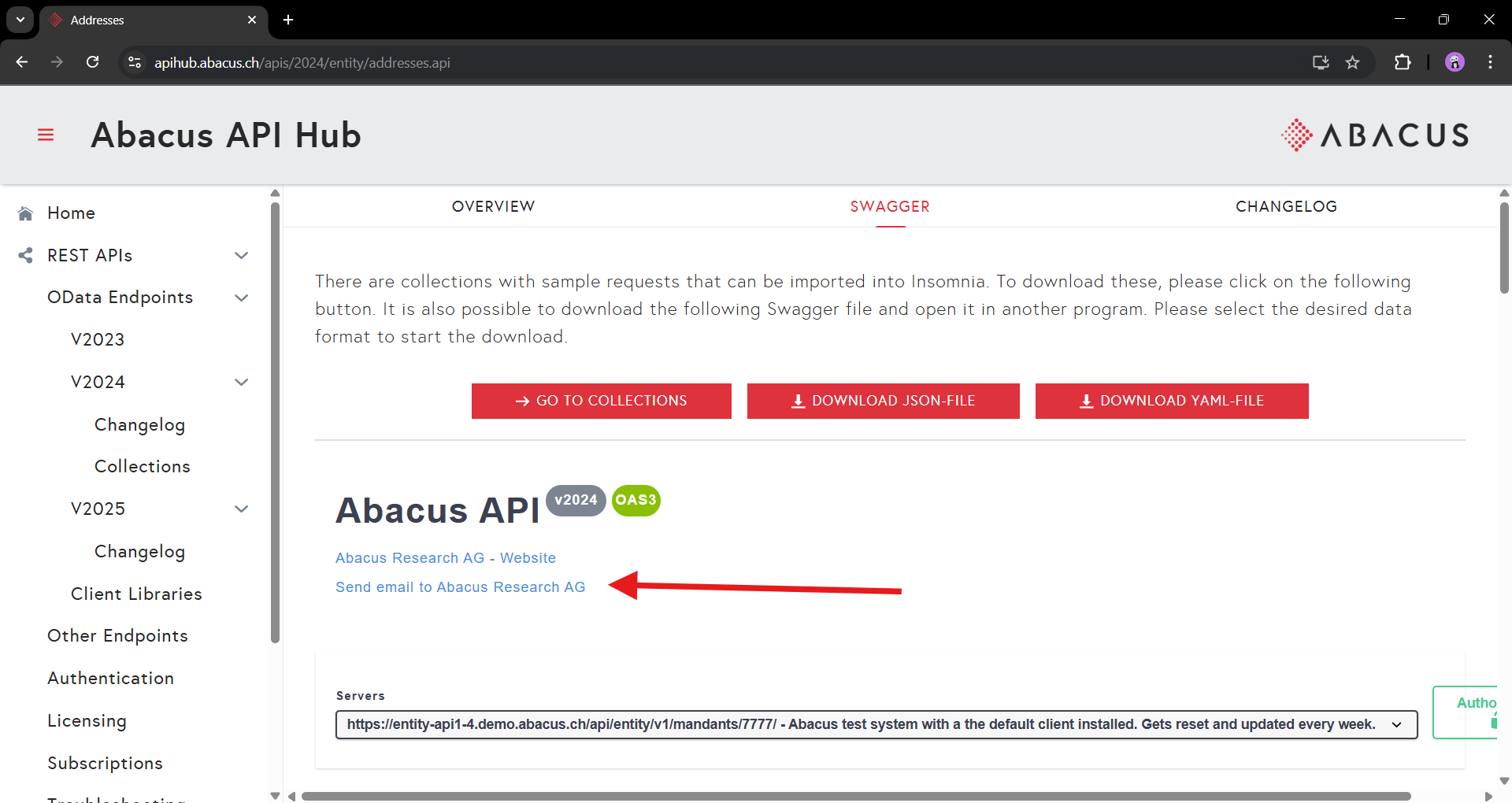This screenshot has height=803, width=1512.
Task: Collapse the V2025 submenu chevron
Action: pos(242,509)
